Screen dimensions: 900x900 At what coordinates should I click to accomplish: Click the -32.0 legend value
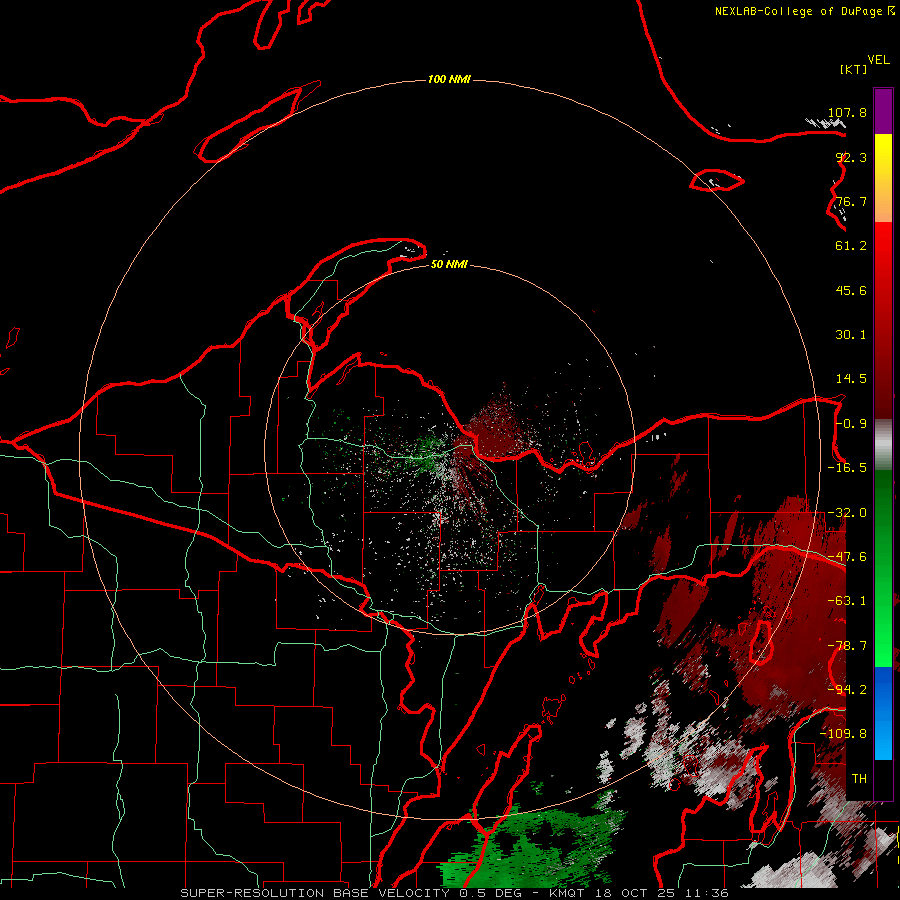coord(847,513)
